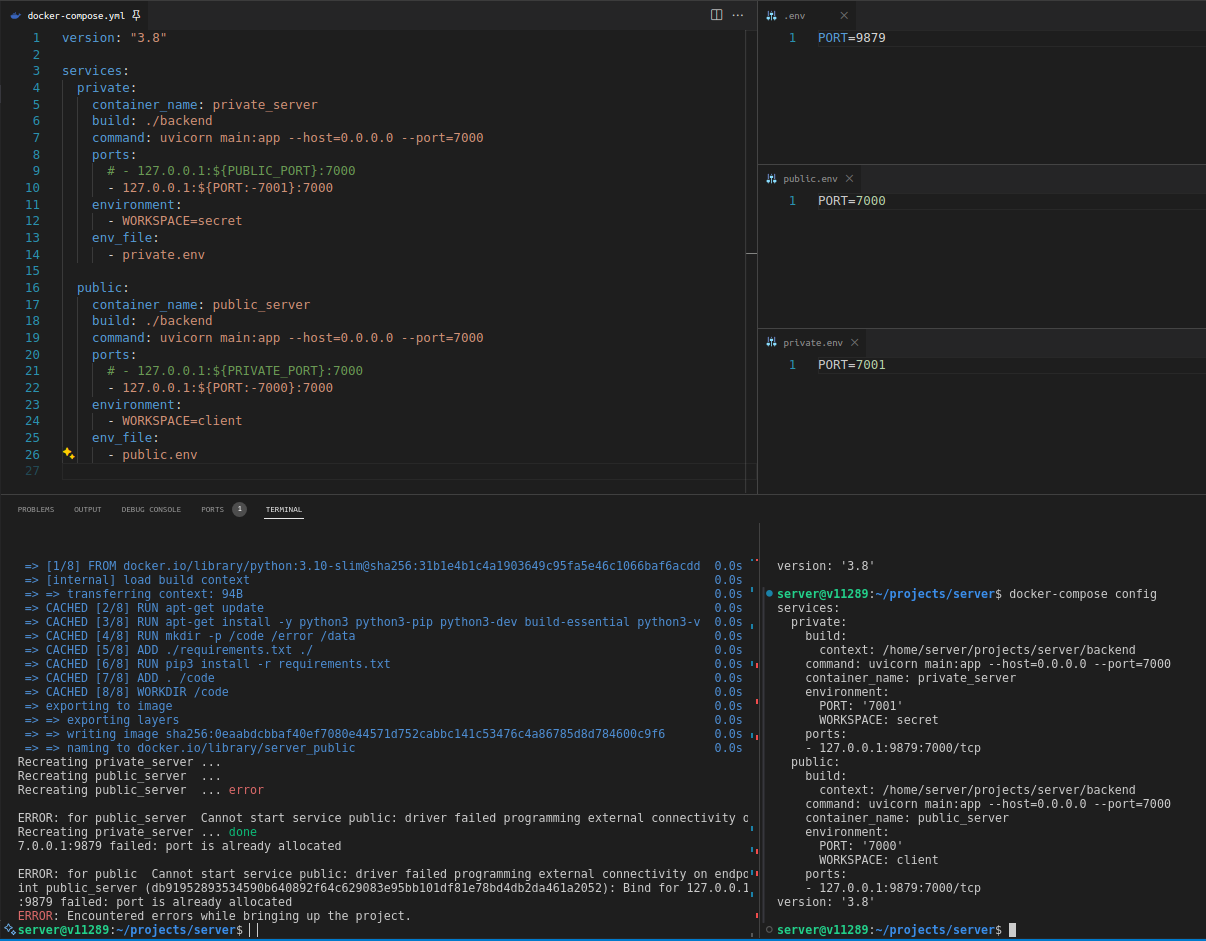Close the public.env tab
The width and height of the screenshot is (1206, 941).
tap(849, 178)
